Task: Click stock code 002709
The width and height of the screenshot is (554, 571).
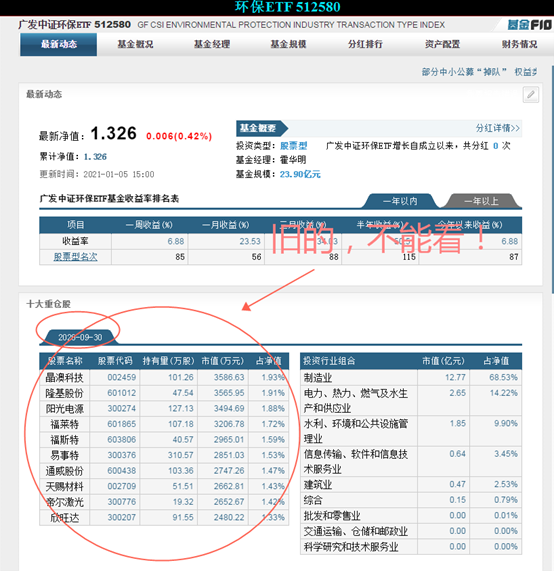Action: pos(122,487)
